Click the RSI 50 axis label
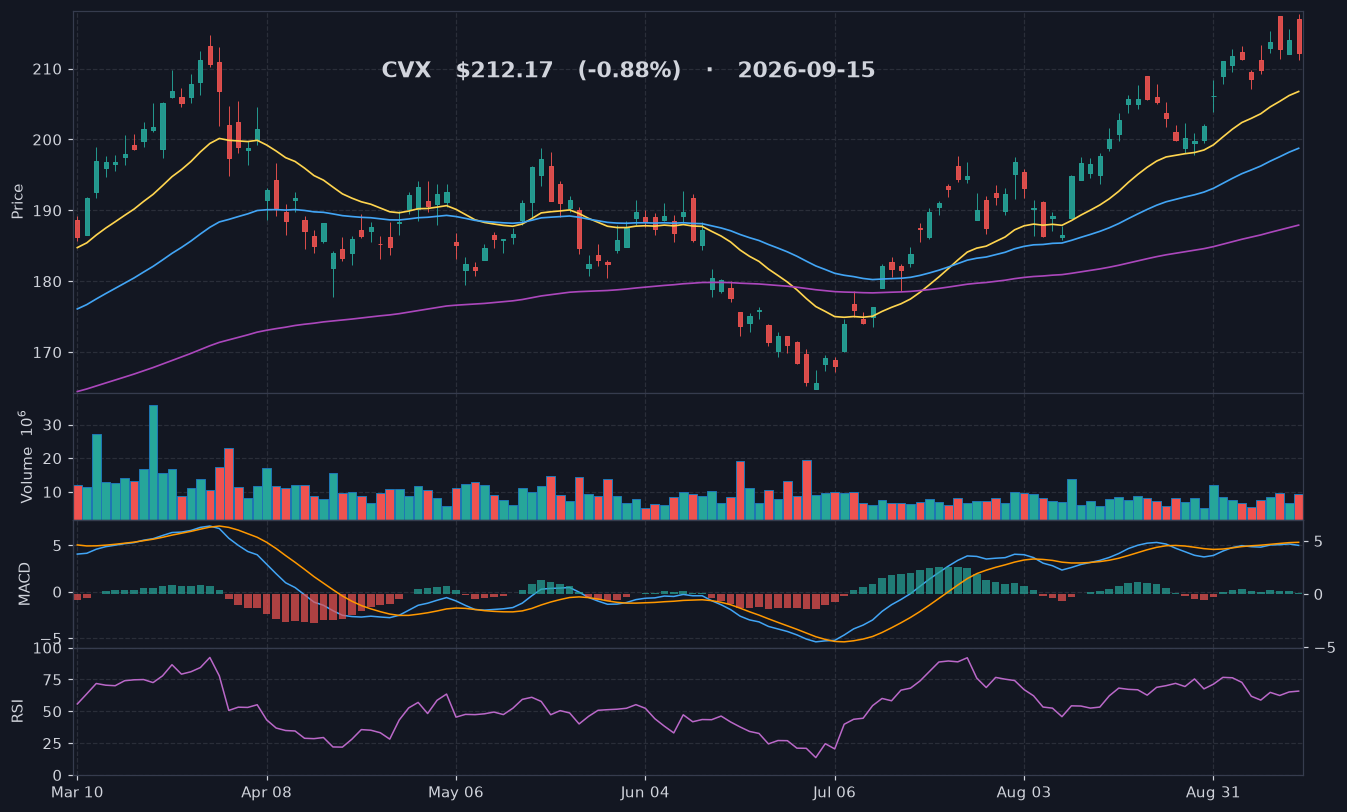 54,712
